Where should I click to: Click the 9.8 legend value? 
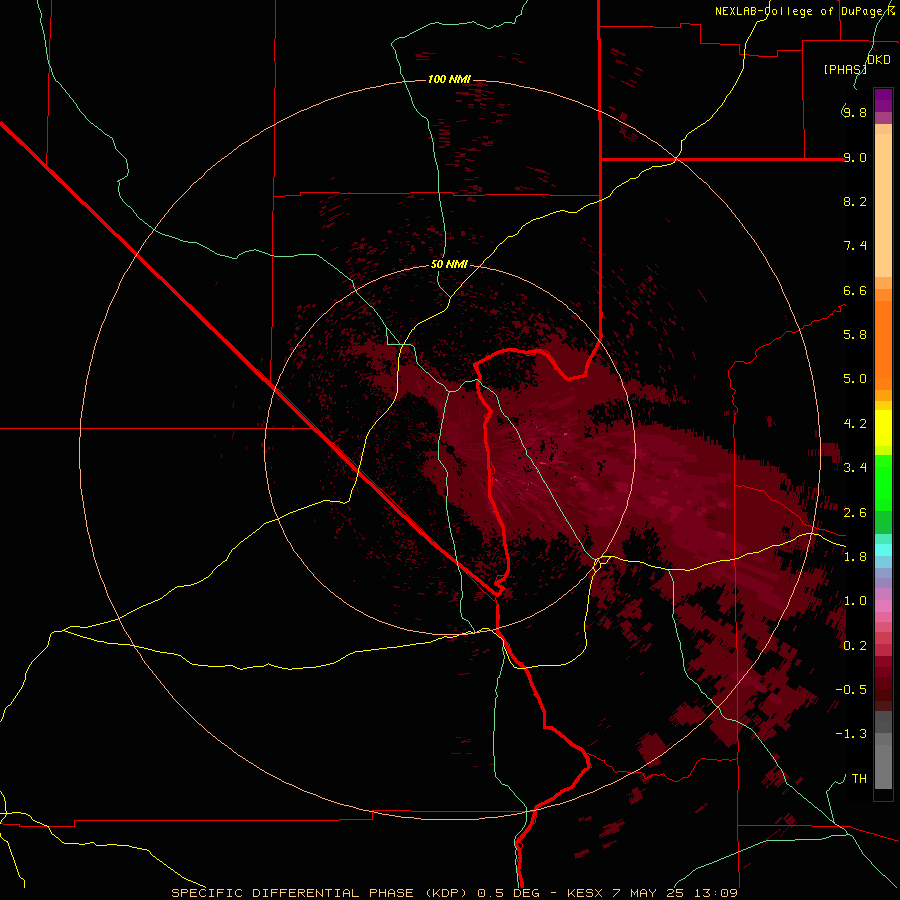855,112
